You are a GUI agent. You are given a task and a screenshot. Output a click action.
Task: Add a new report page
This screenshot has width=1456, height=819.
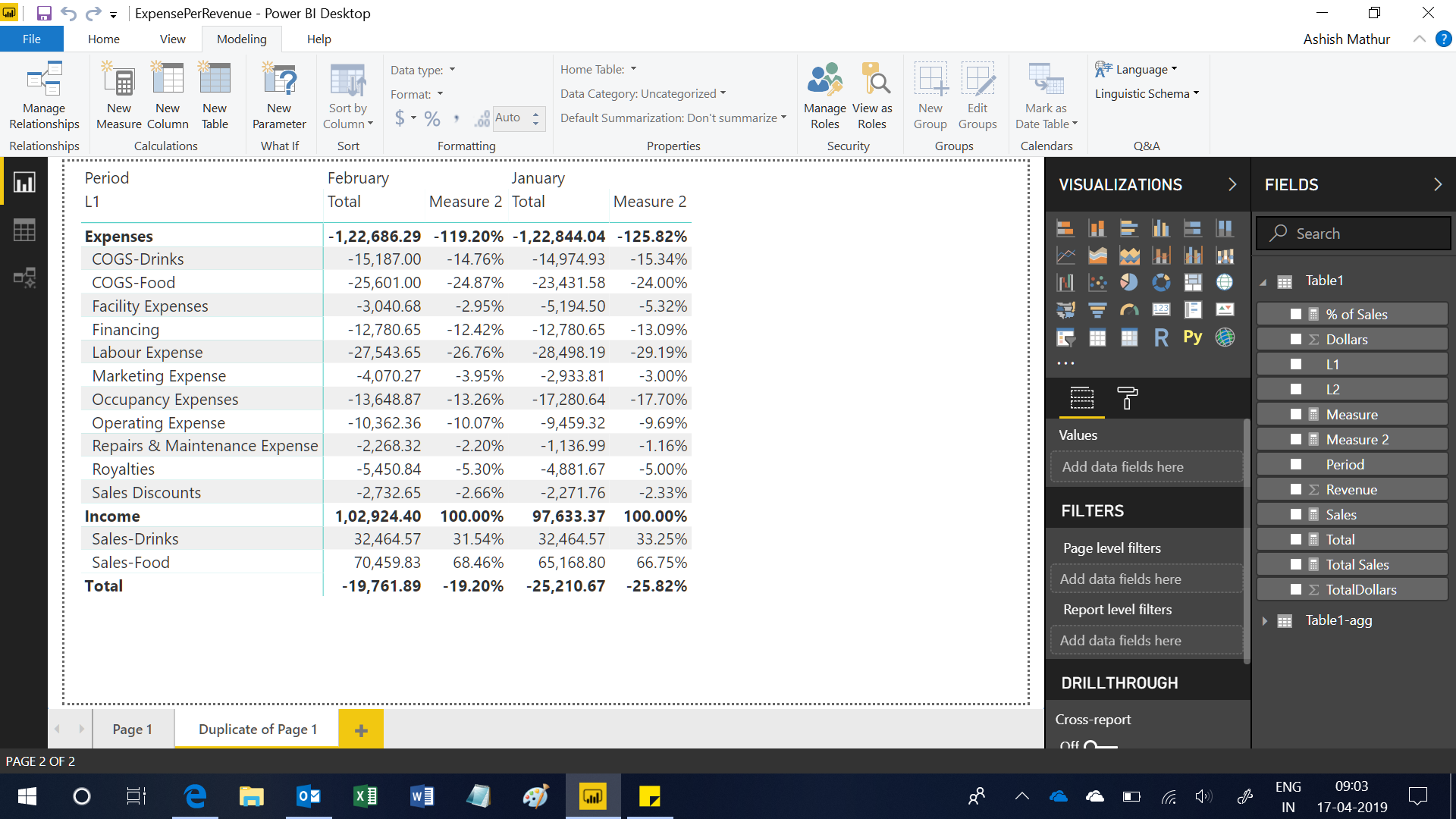(361, 730)
